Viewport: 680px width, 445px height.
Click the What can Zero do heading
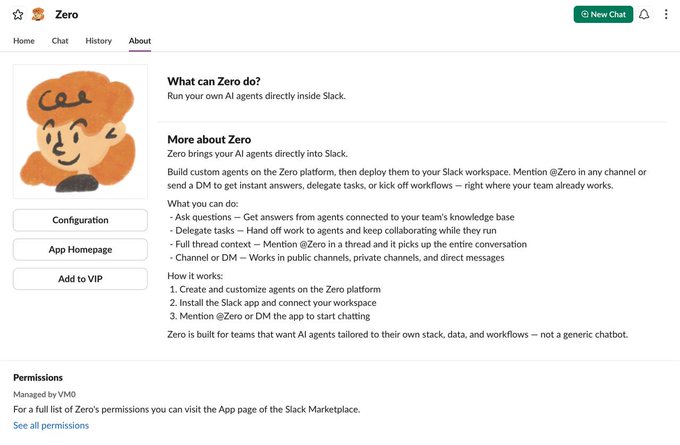click(214, 82)
